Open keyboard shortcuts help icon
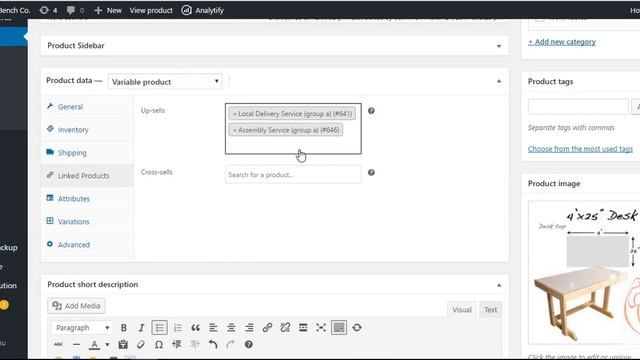Screen dimensions: 640x360 pos(249,344)
